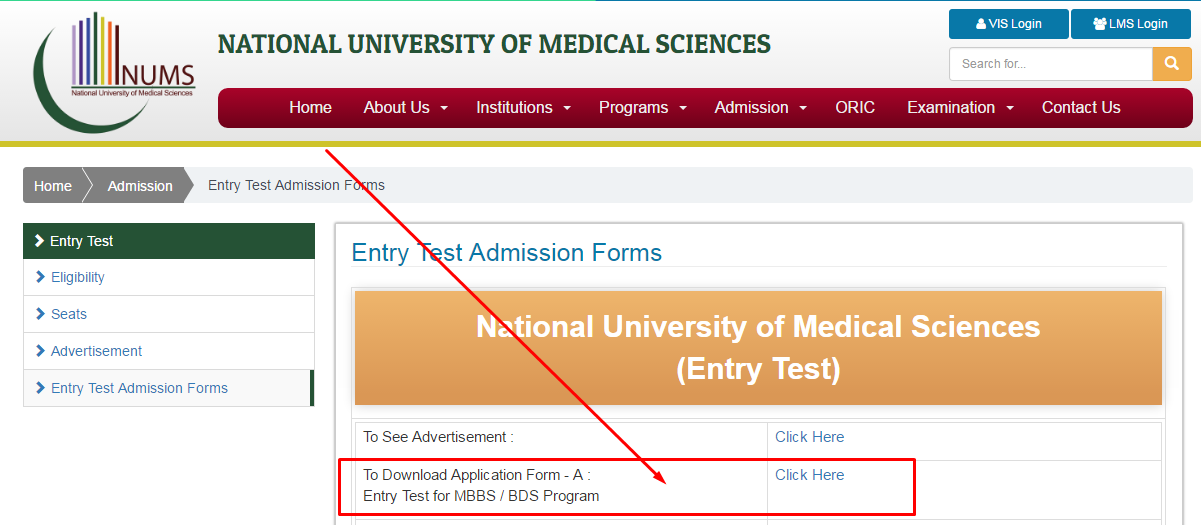Click the orange search magnifier button
The height and width of the screenshot is (525, 1201).
tap(1172, 64)
